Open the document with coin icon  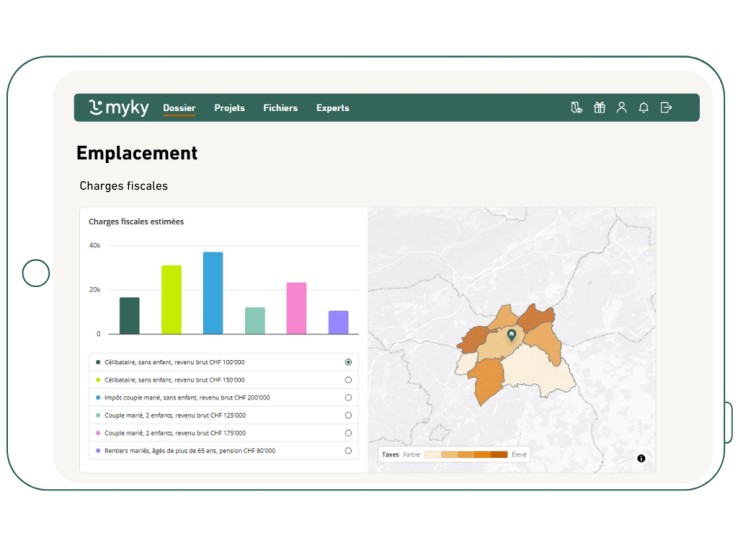click(576, 108)
